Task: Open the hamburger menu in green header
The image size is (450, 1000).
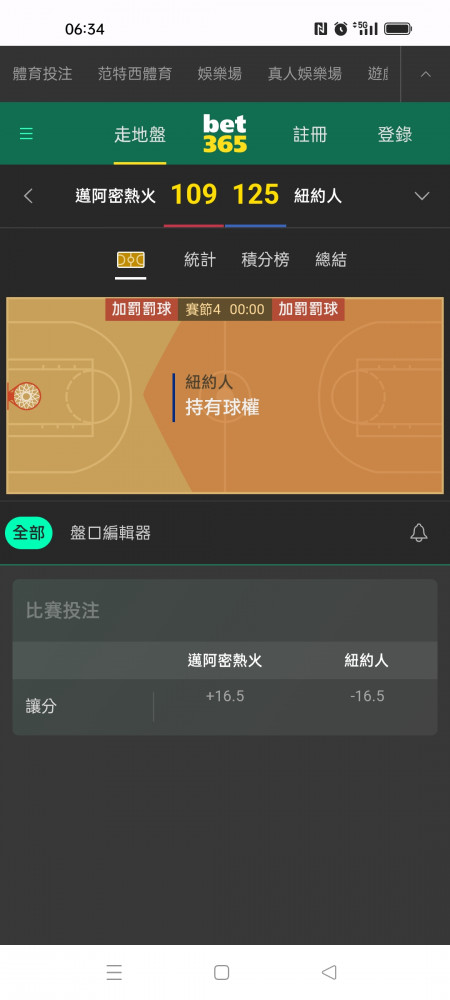Action: point(26,134)
